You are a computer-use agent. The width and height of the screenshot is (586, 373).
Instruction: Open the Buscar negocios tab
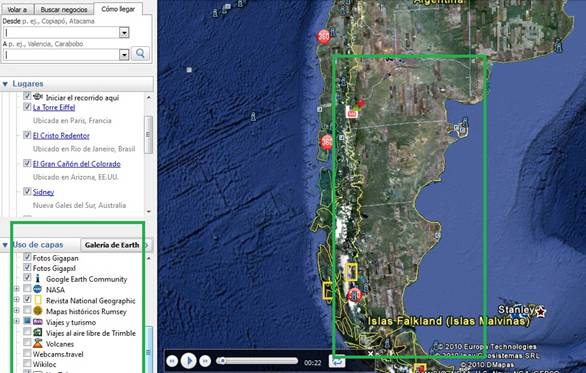(64, 9)
